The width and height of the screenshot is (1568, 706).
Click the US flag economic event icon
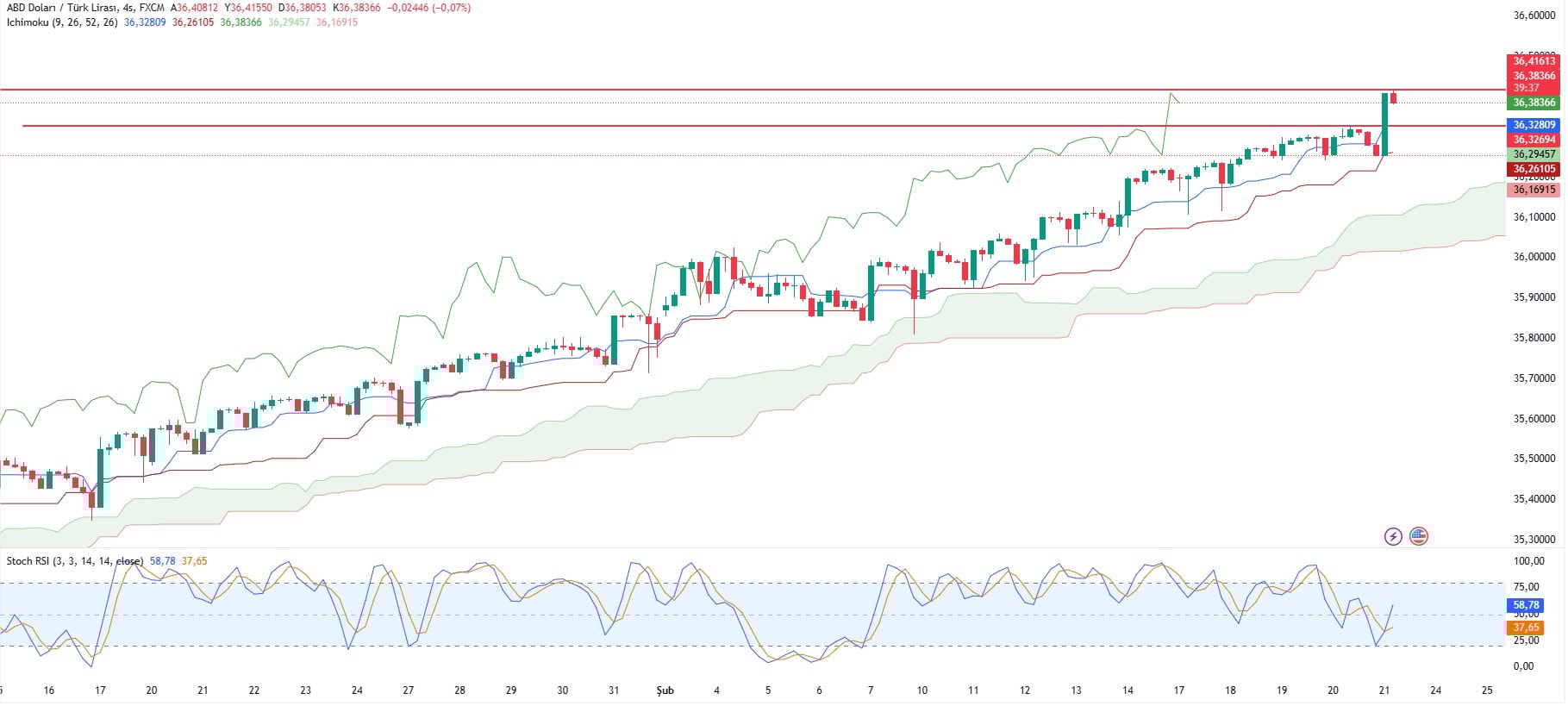click(1419, 537)
